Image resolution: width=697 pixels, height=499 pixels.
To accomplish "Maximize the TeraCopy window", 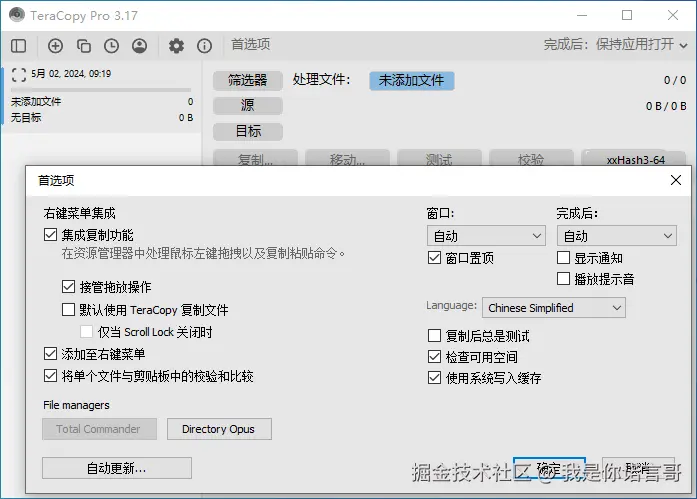I will [x=627, y=16].
